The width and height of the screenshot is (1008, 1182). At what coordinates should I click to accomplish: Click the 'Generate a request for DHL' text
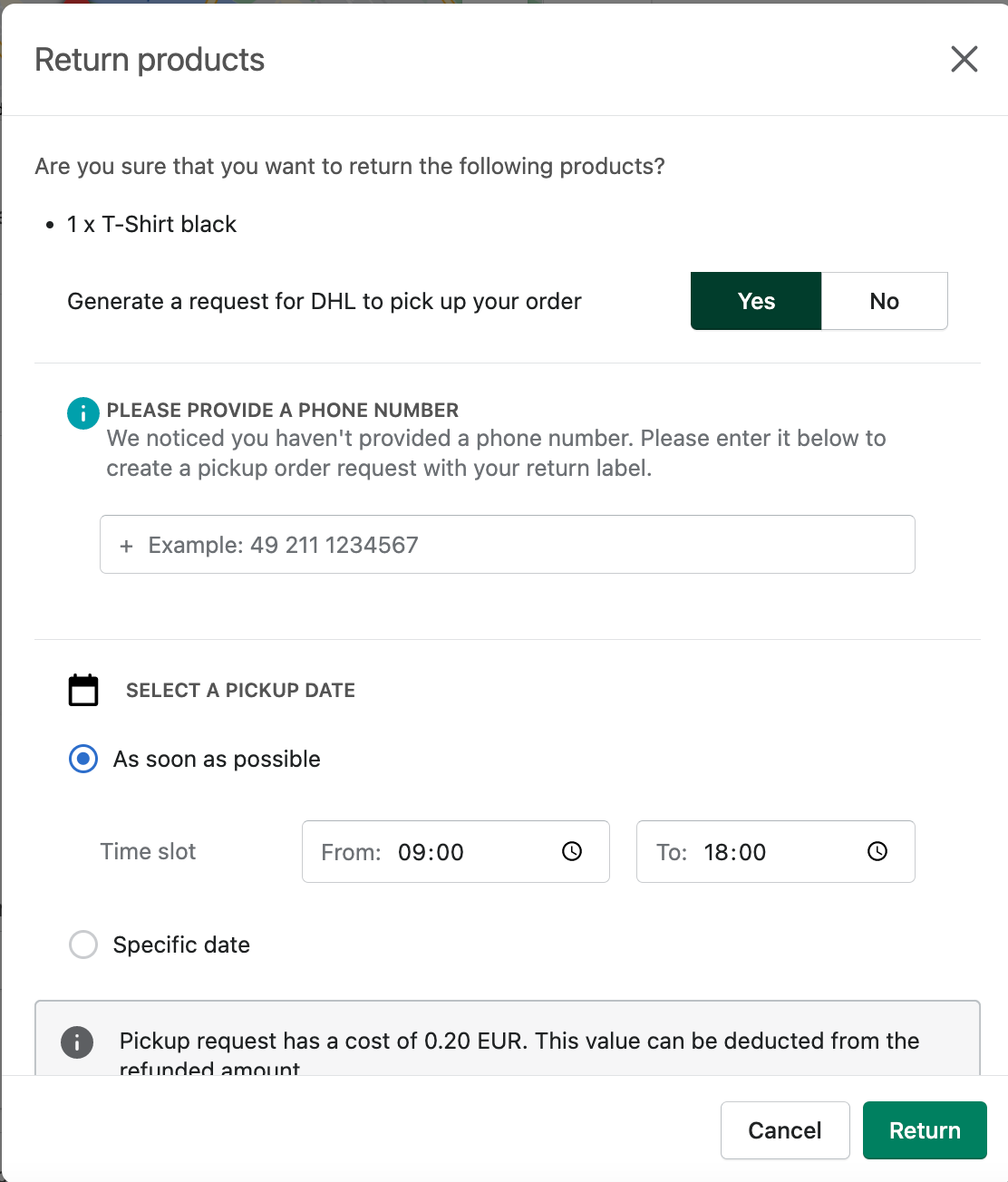(x=325, y=301)
